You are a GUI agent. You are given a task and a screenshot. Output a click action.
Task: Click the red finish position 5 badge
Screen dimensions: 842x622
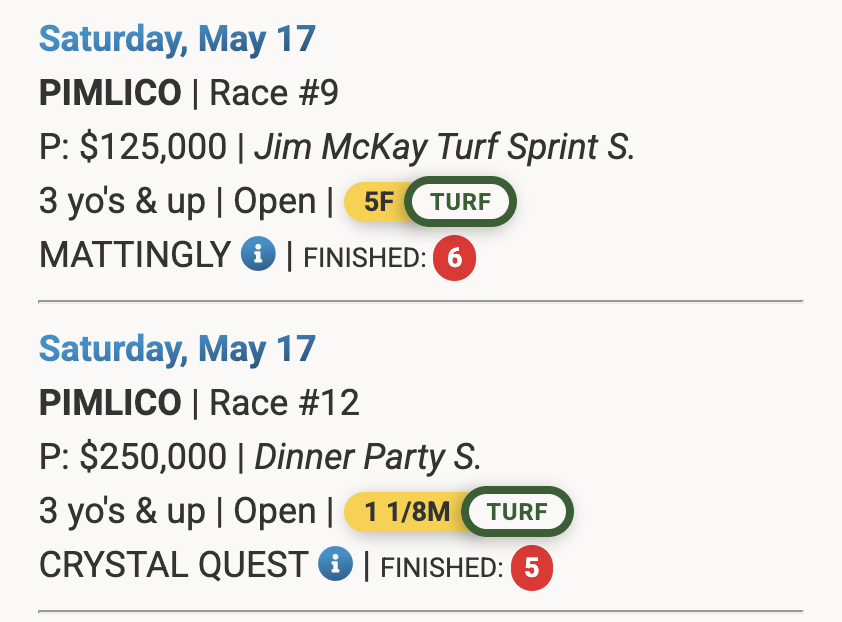531,567
